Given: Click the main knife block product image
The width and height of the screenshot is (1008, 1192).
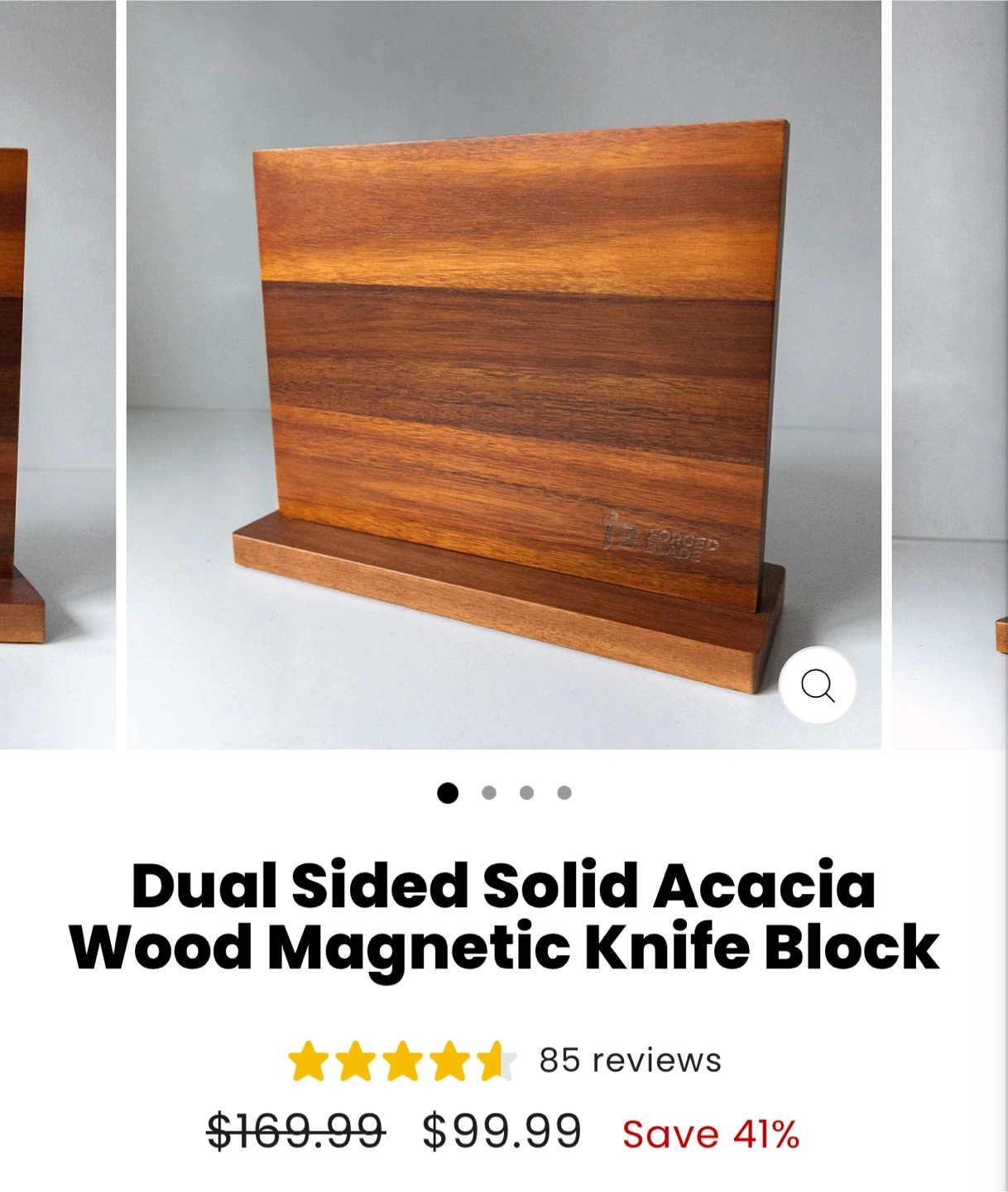Looking at the screenshot, I should [x=504, y=374].
